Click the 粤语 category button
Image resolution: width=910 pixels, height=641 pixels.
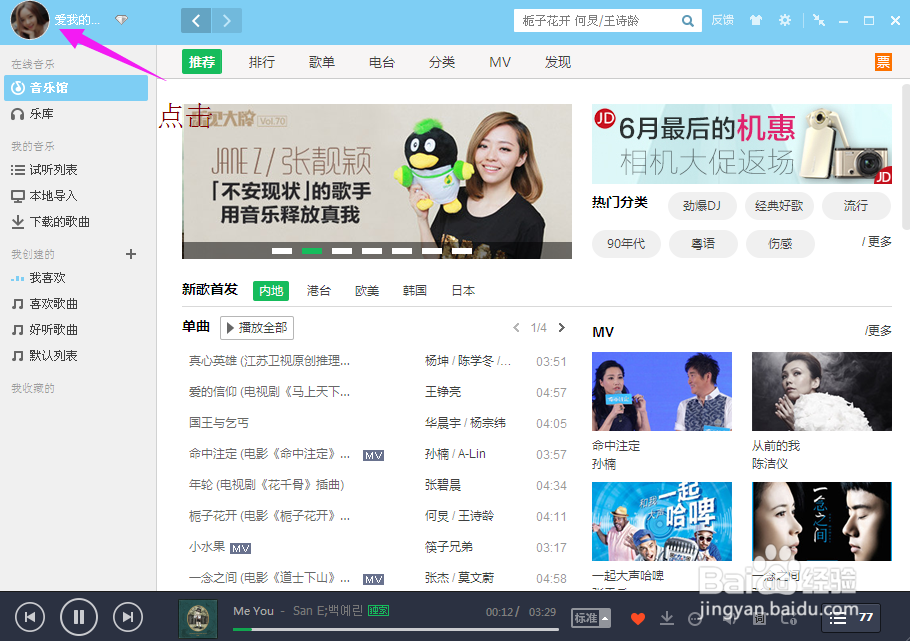tap(703, 243)
